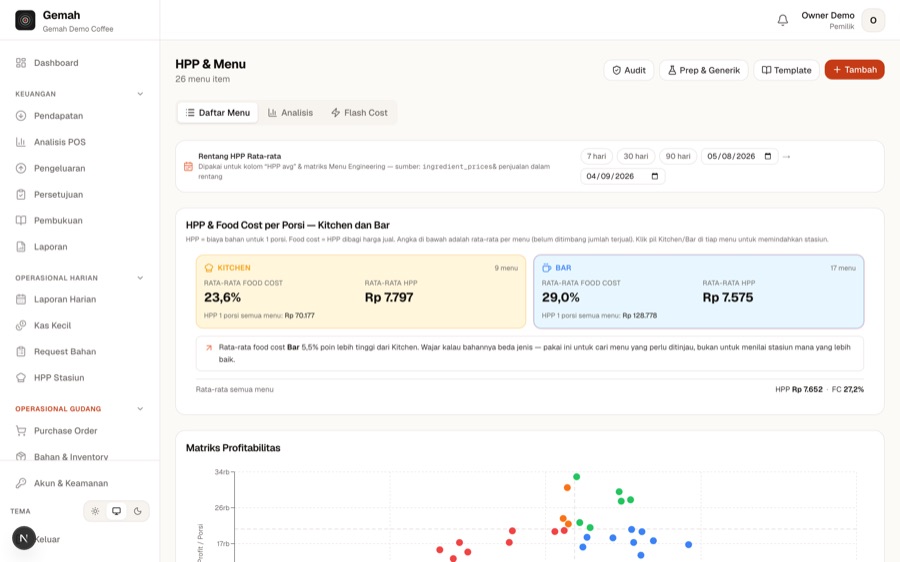Select system theme monitor icon
900x562 pixels.
(x=117, y=511)
